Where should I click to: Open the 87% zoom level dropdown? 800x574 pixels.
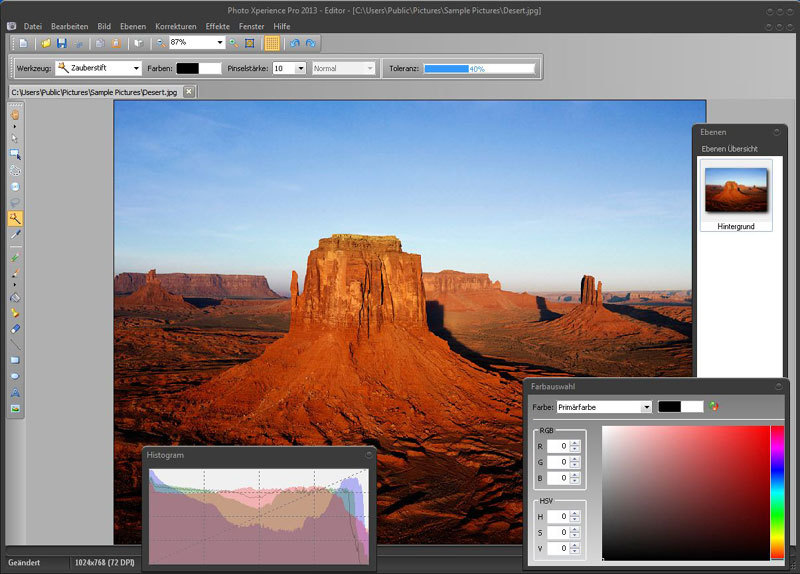(220, 42)
